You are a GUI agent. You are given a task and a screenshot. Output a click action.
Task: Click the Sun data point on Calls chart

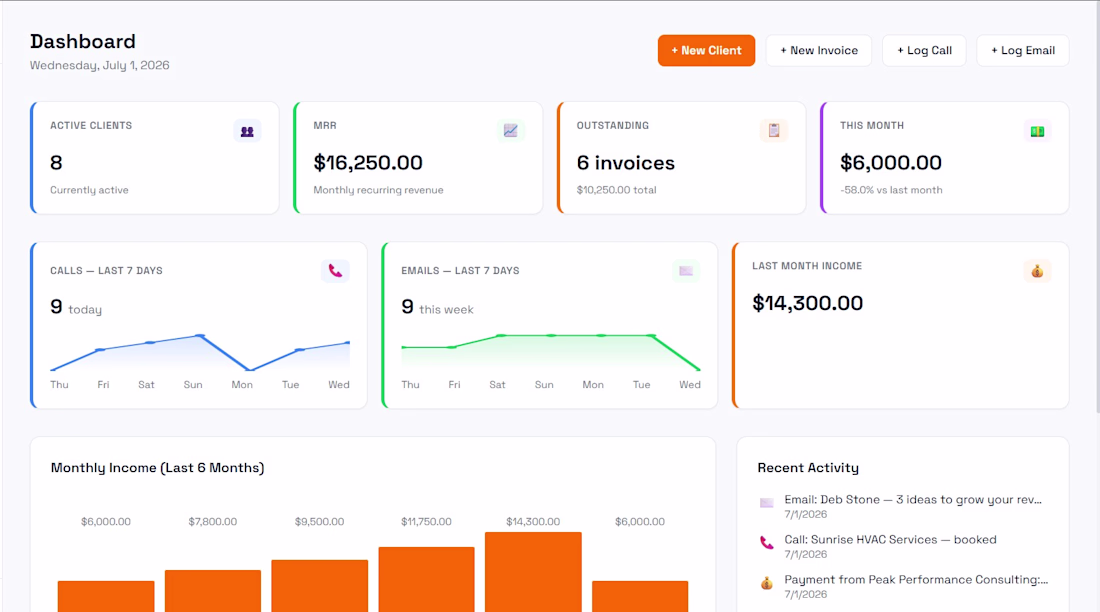201,335
